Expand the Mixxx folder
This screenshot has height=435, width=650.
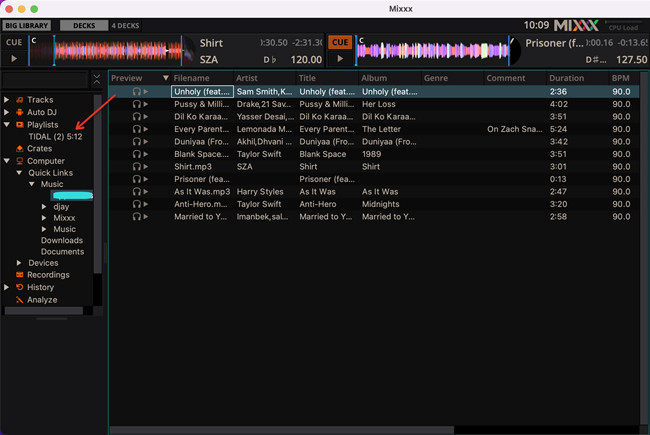click(x=44, y=218)
